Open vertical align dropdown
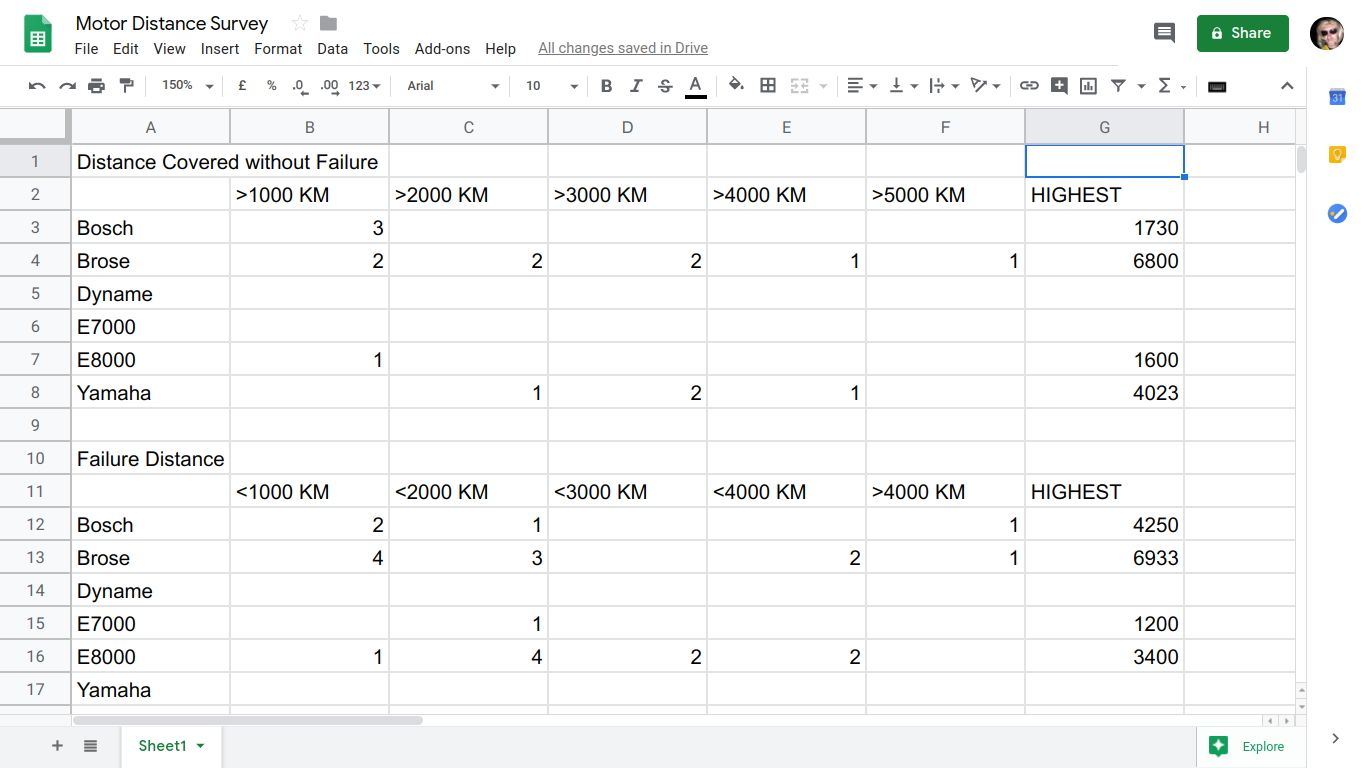The width and height of the screenshot is (1365, 768). click(x=903, y=86)
